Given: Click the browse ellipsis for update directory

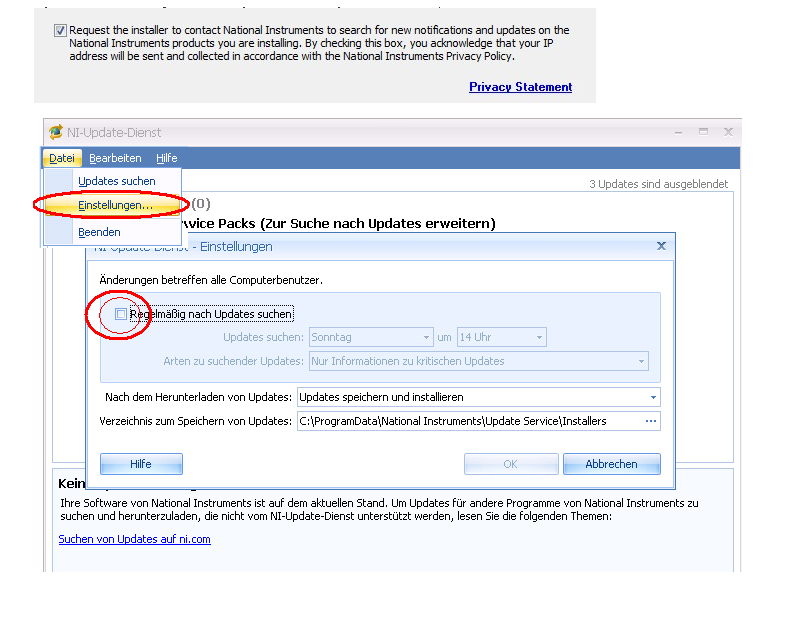Looking at the screenshot, I should [651, 421].
